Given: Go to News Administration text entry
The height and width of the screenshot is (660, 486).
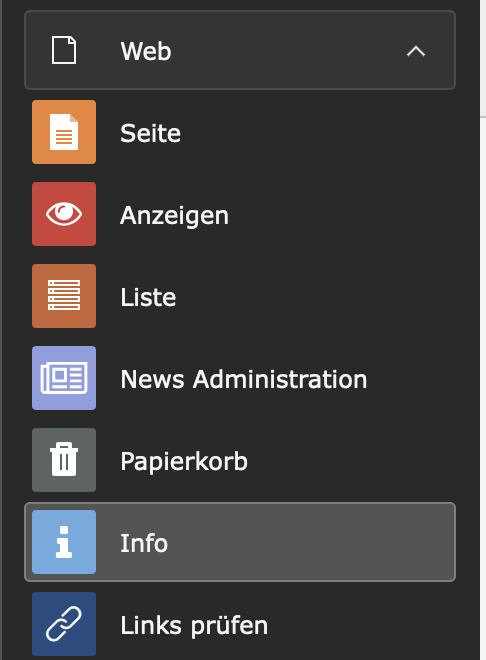Looking at the screenshot, I should [244, 379].
